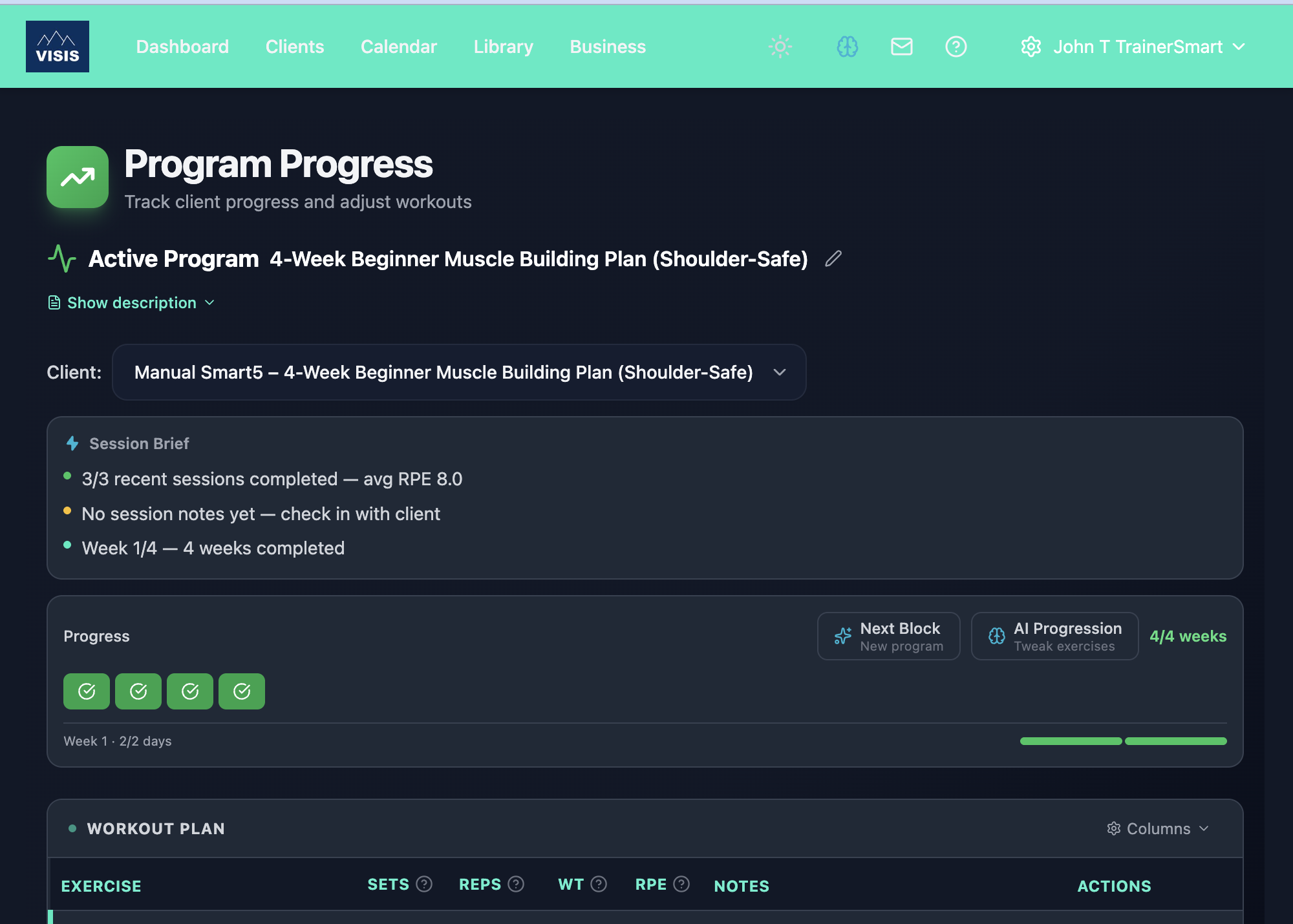The height and width of the screenshot is (924, 1293).
Task: Open the Columns dropdown in Workout Plan
Action: 1158,828
